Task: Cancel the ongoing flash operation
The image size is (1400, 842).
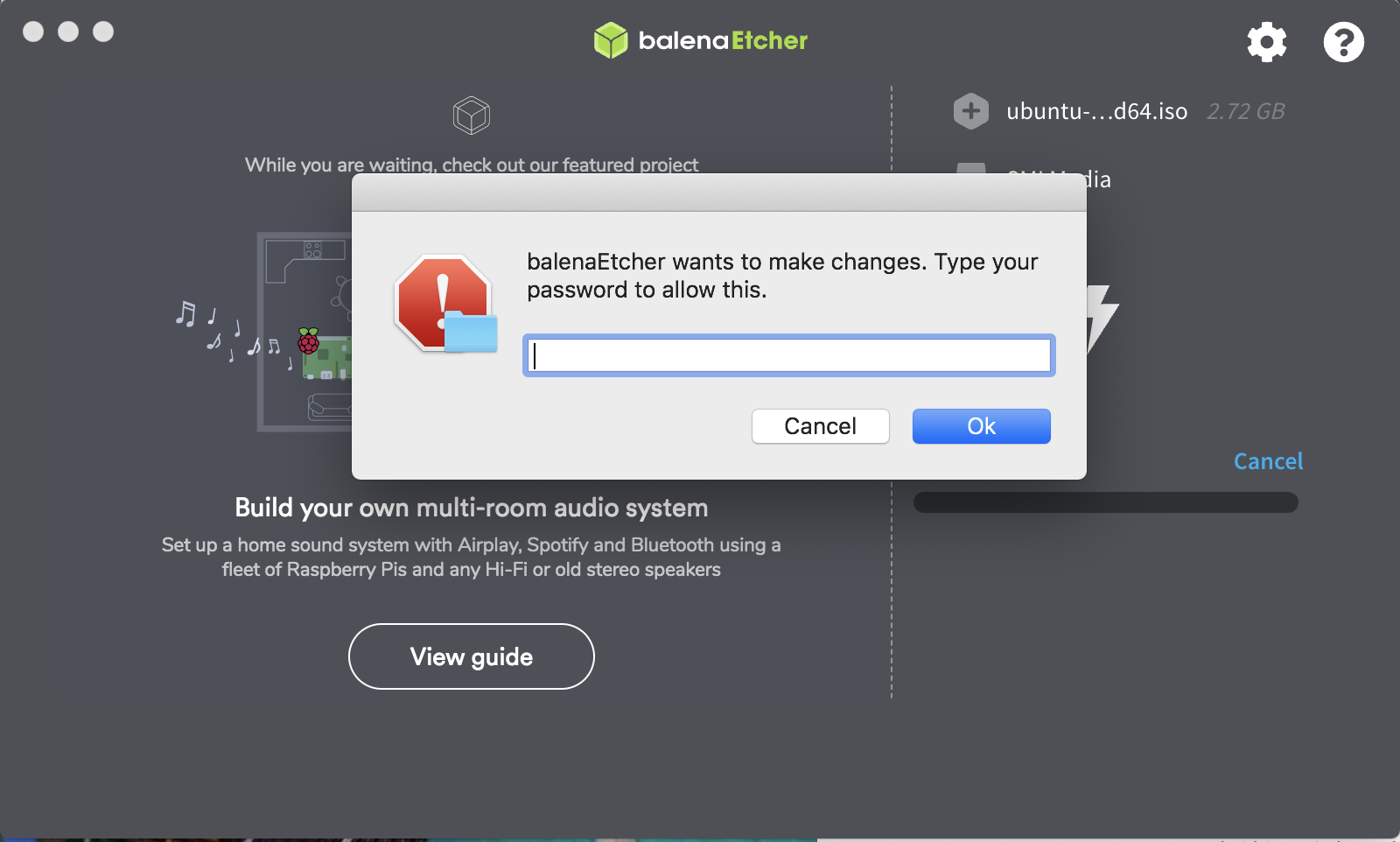Action: (x=1268, y=461)
